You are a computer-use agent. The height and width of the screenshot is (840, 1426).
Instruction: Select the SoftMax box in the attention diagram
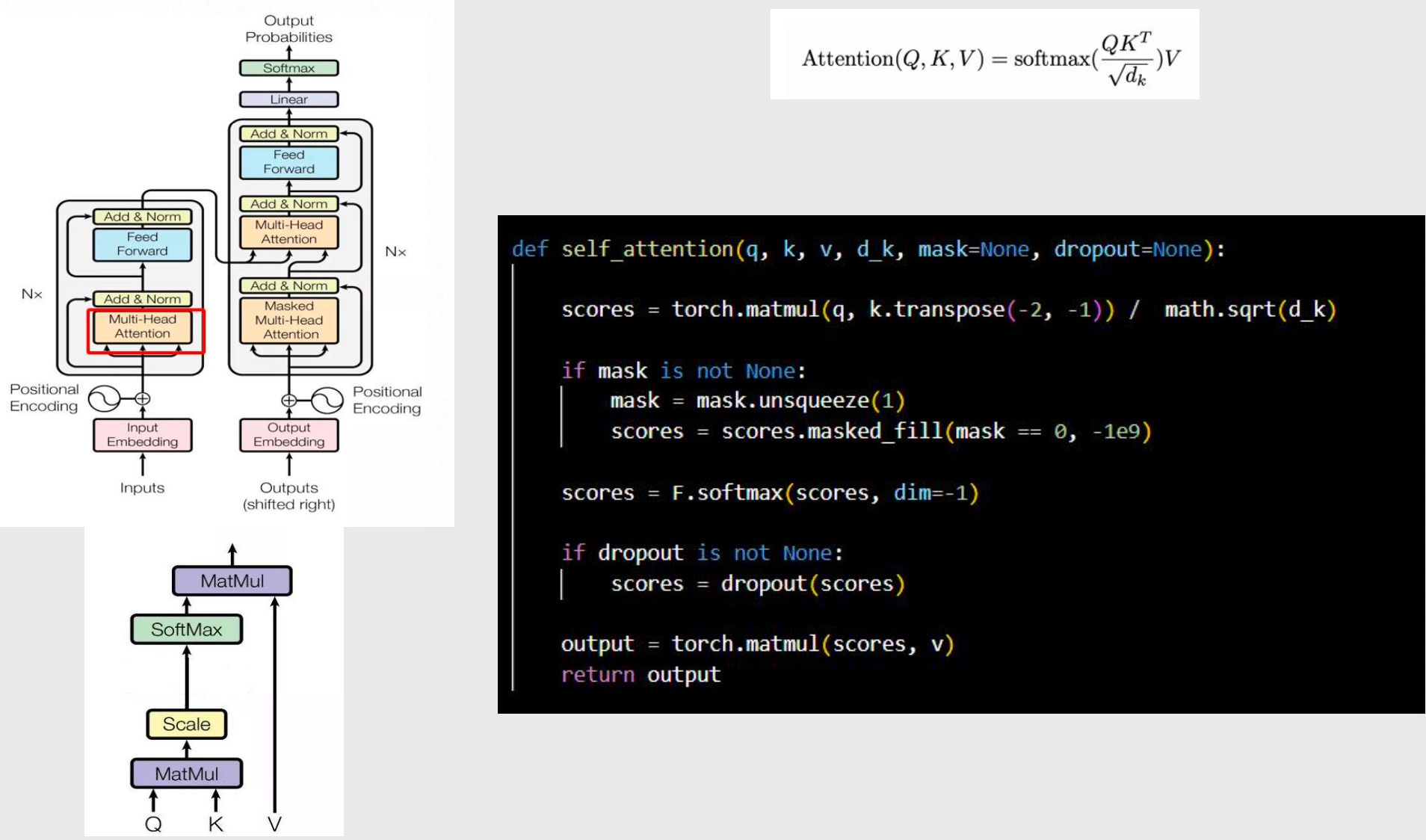click(x=187, y=629)
